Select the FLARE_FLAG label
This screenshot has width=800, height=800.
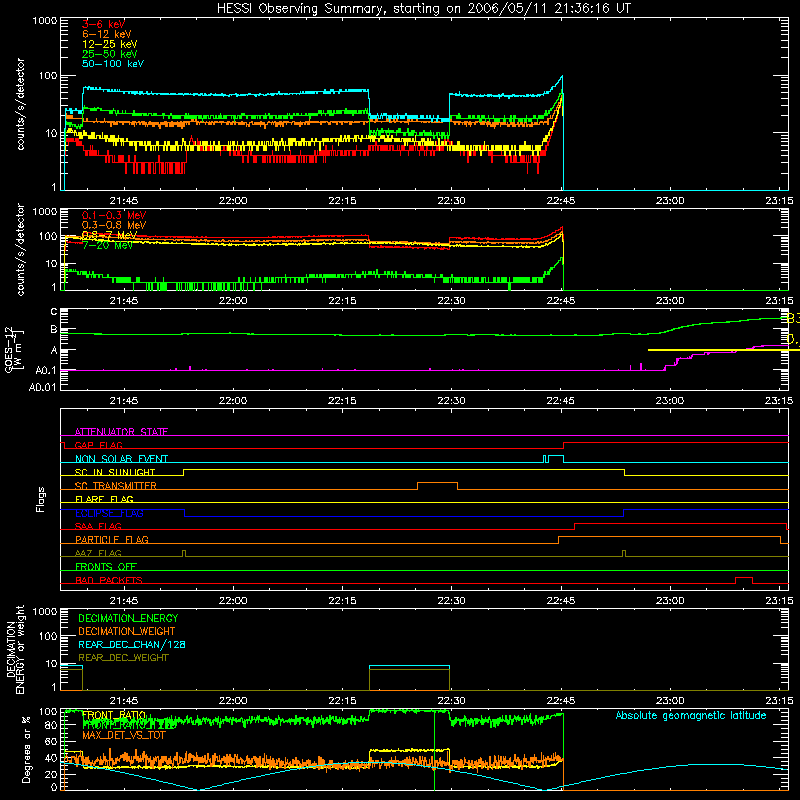coord(104,499)
